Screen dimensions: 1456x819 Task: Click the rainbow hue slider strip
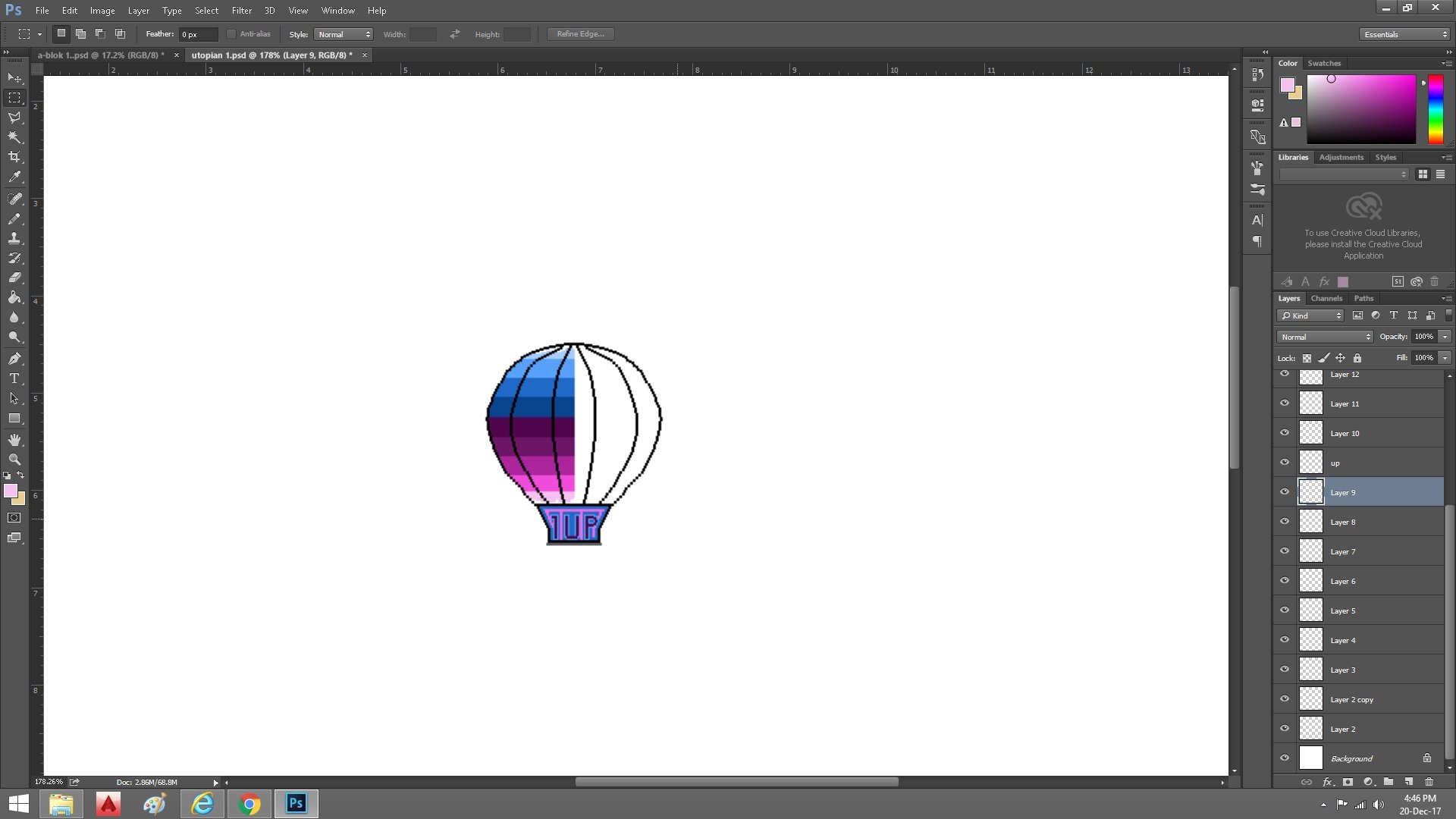click(x=1435, y=109)
